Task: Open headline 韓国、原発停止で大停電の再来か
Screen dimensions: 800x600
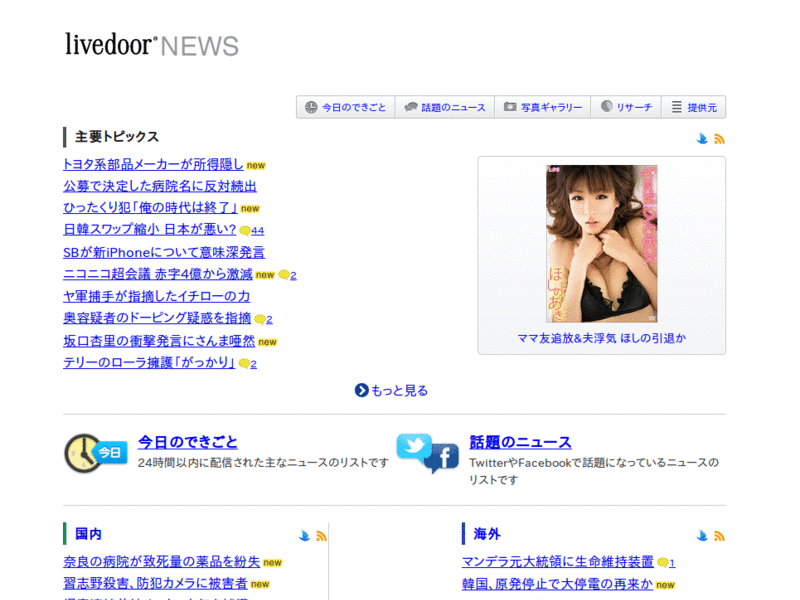Action: coord(557,584)
